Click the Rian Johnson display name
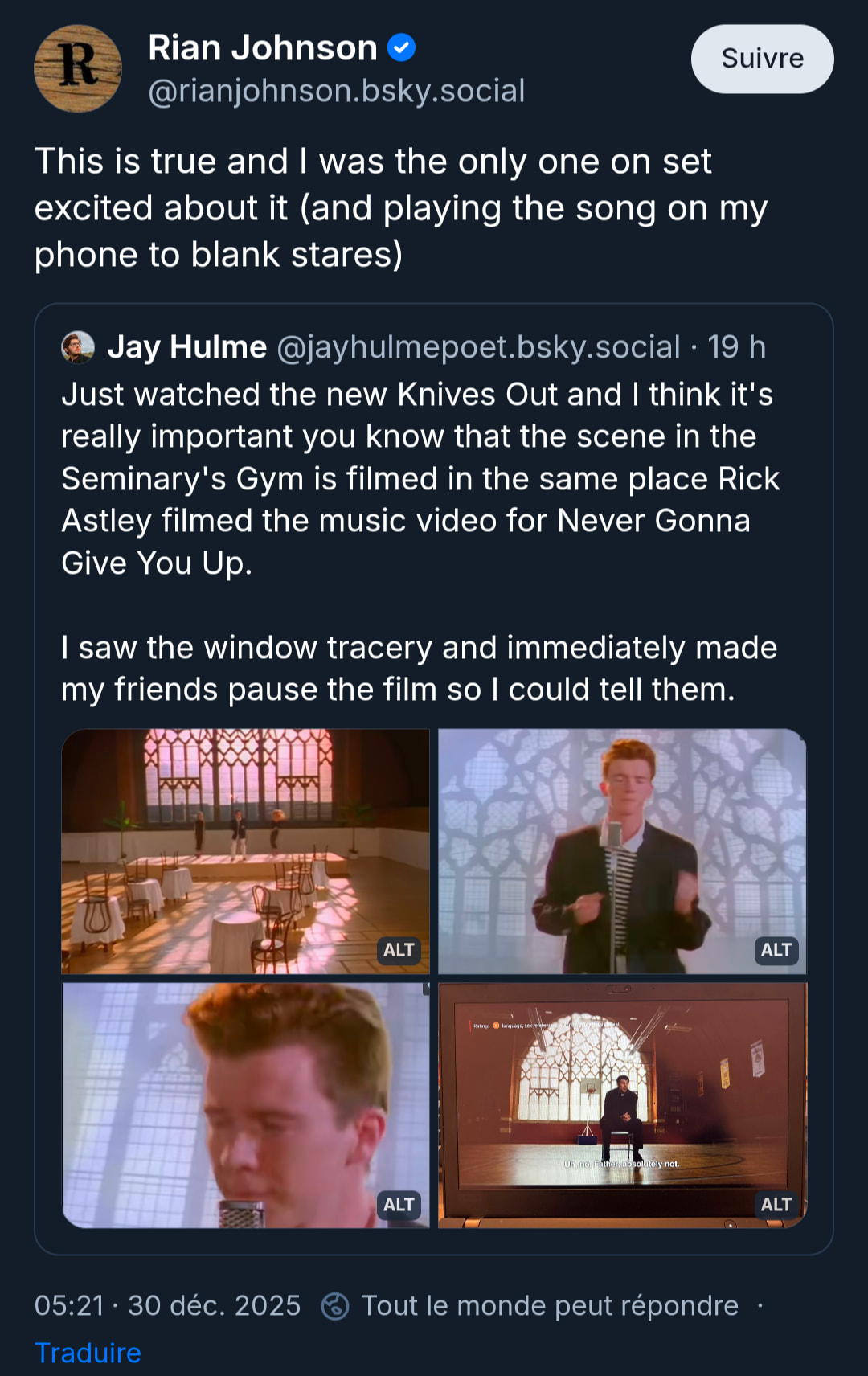Screen dimensions: 868x1376 263,48
